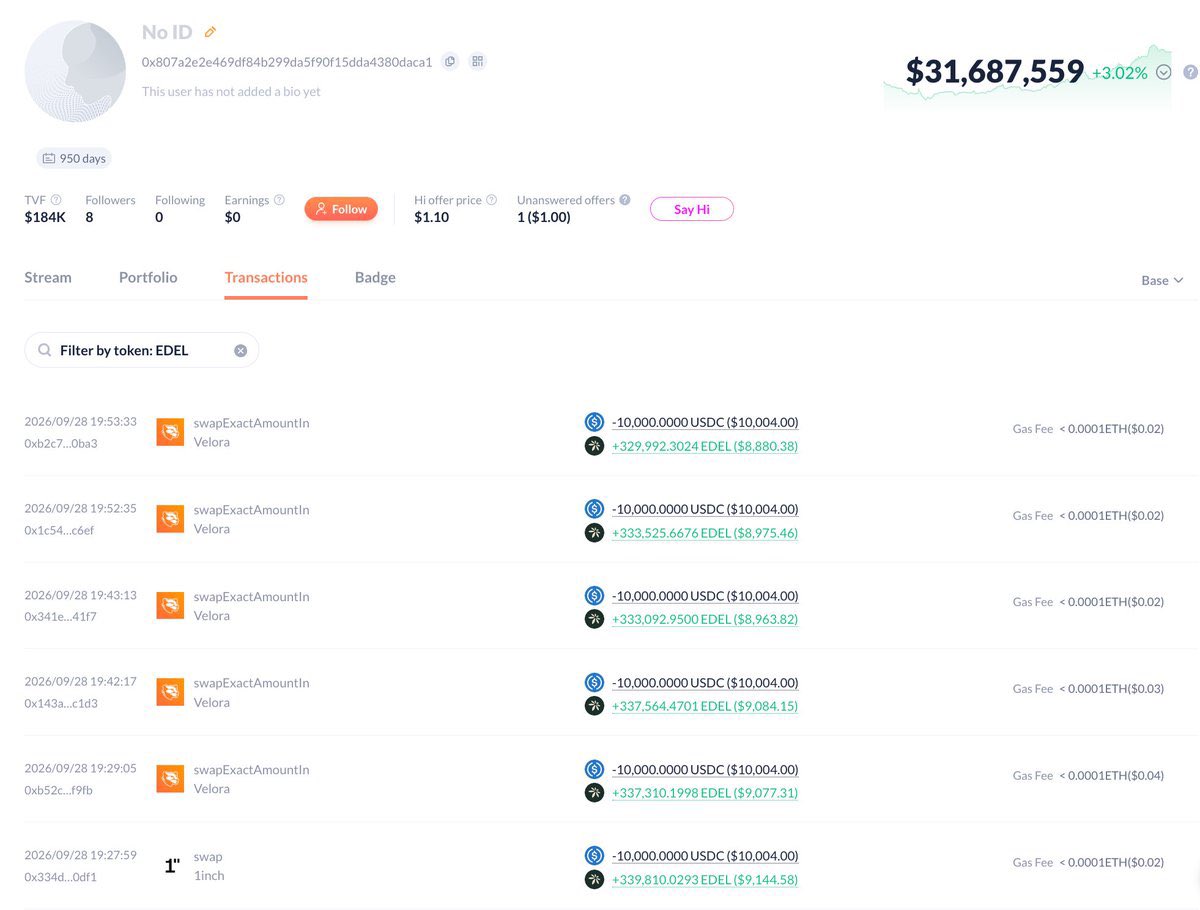
Task: Open +333,525.6676 EDEL amount link
Action: pos(705,533)
